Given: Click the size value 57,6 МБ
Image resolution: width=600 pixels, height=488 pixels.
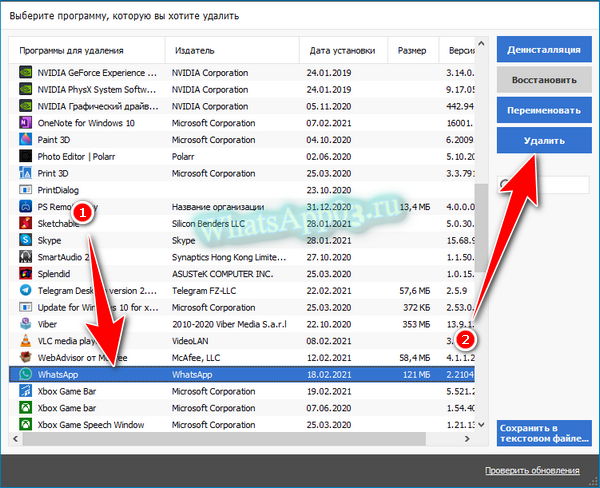Looking at the screenshot, I should [x=415, y=291].
